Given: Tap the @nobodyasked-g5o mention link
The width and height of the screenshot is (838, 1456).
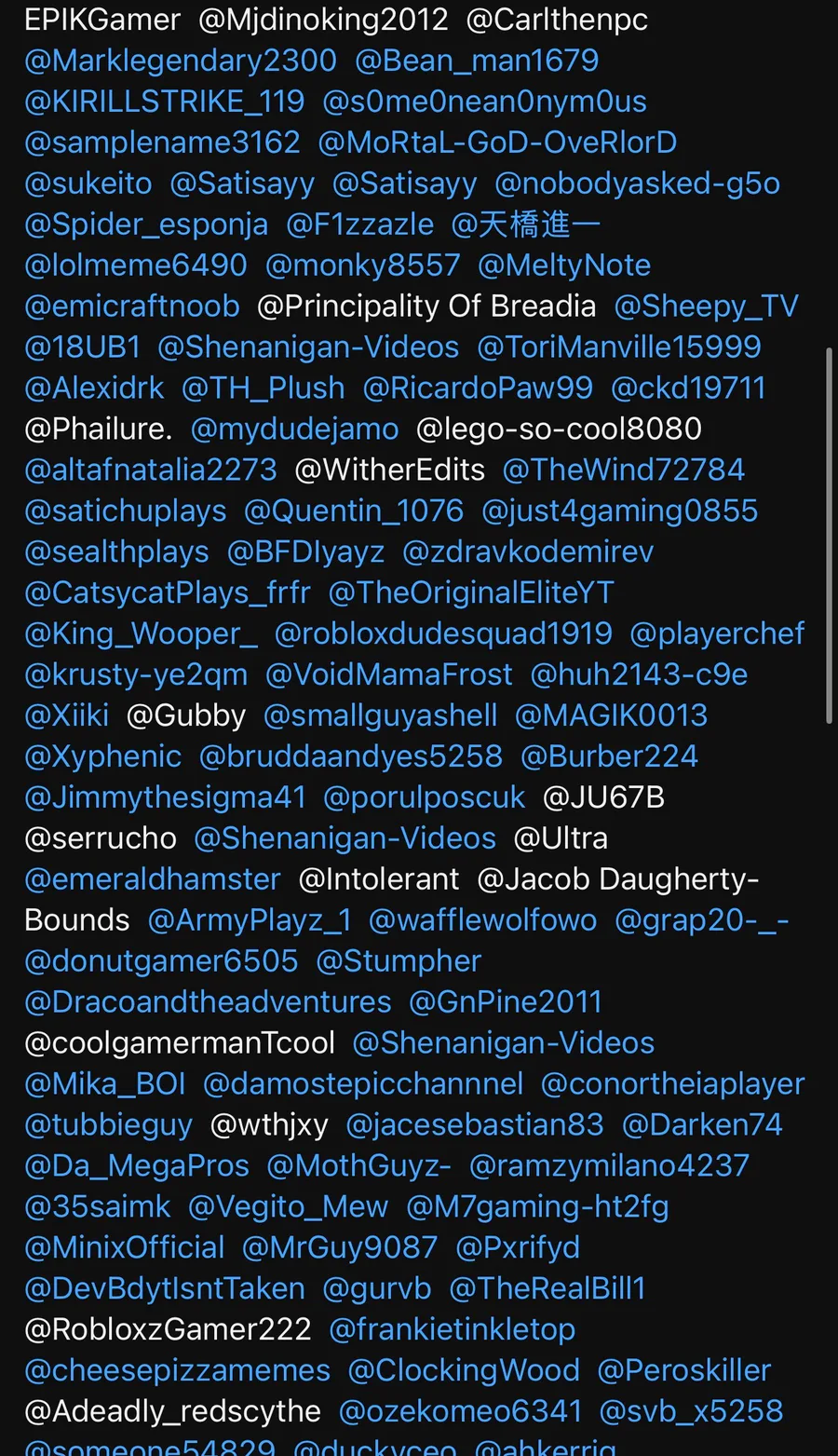Looking at the screenshot, I should pos(637,184).
